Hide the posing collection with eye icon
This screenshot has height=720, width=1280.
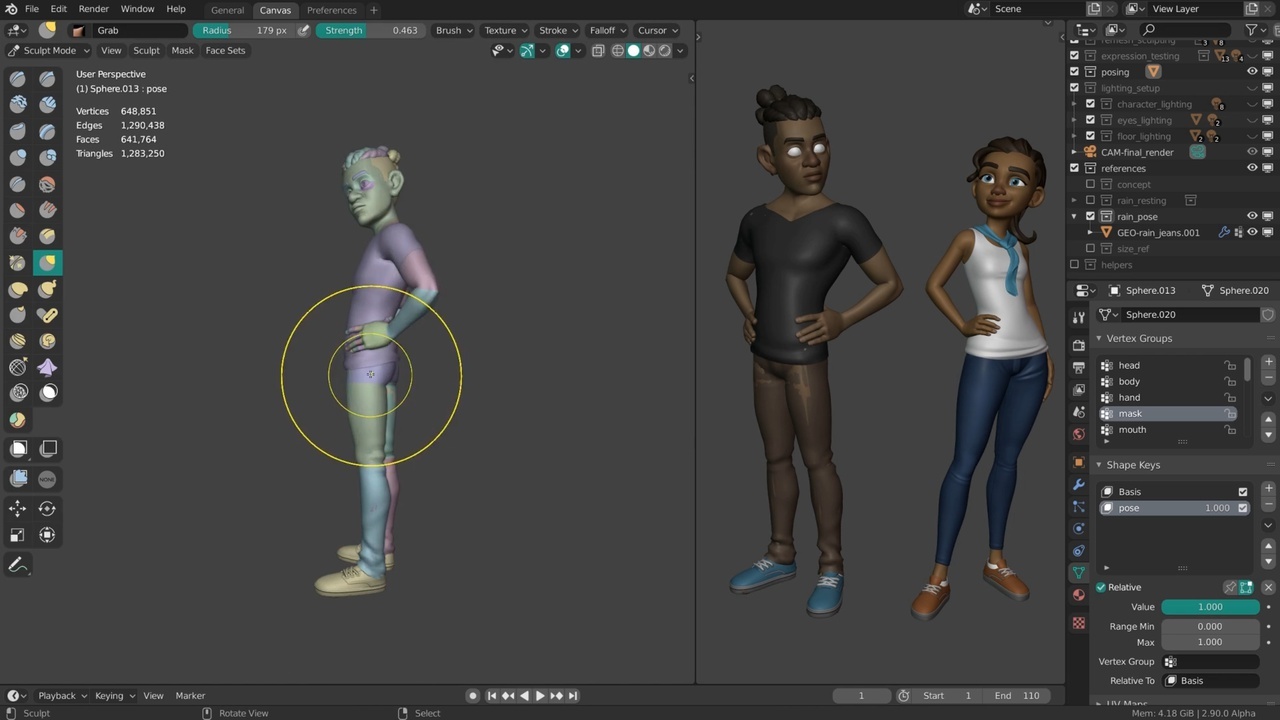click(1251, 72)
